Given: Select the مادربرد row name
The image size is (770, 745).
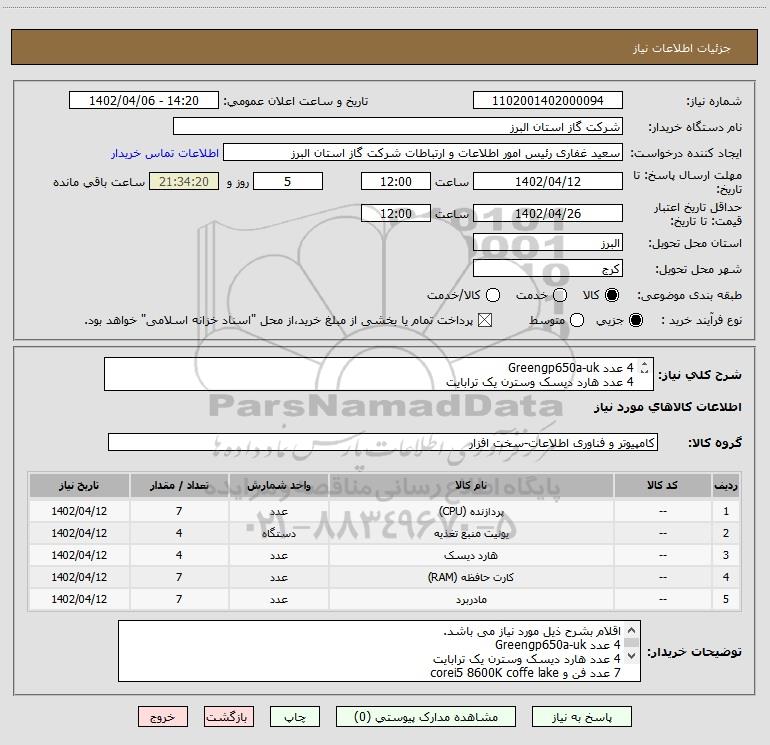Looking at the screenshot, I should pos(471,600).
